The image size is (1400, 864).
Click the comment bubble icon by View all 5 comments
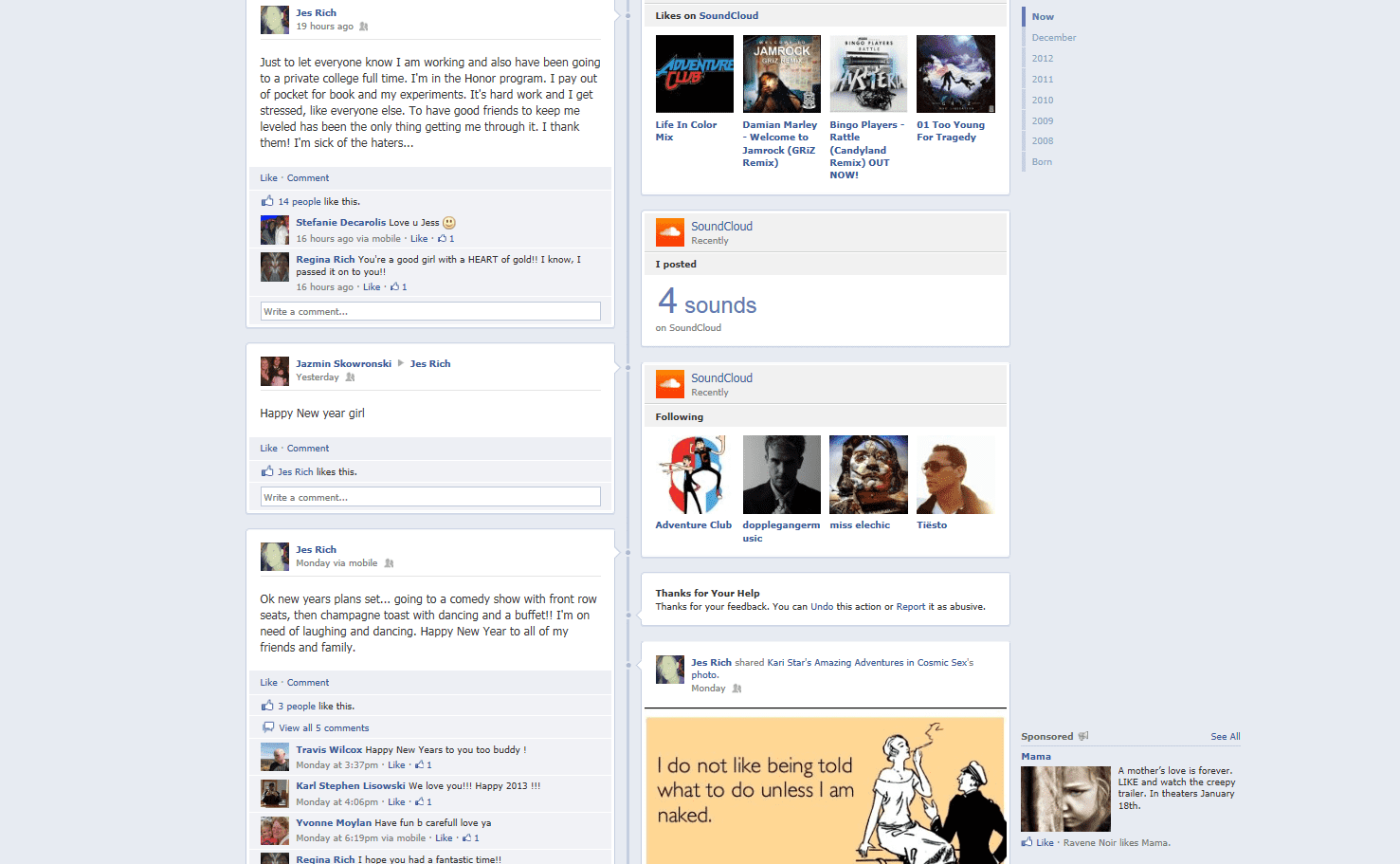pos(268,727)
